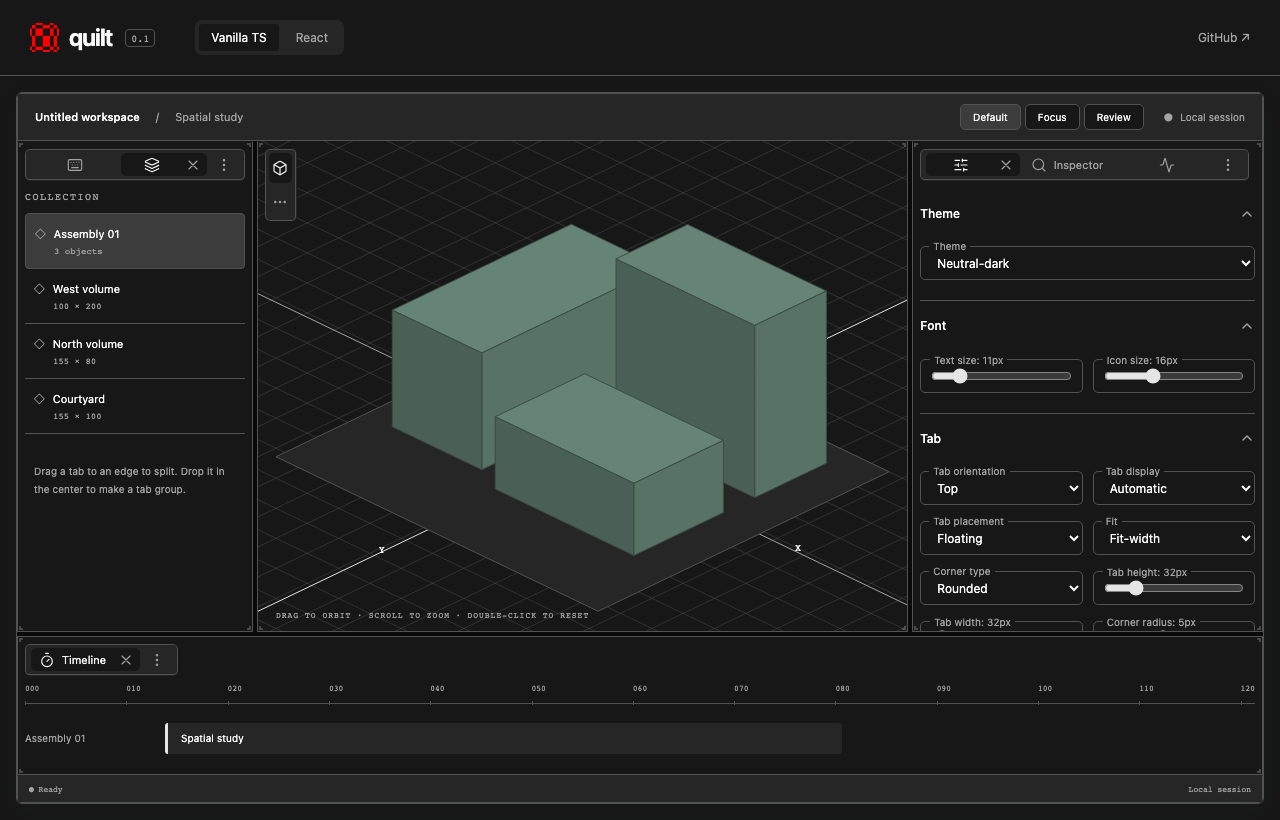Select the Courtyard list item
This screenshot has height=820, width=1280.
pyautogui.click(x=135, y=406)
